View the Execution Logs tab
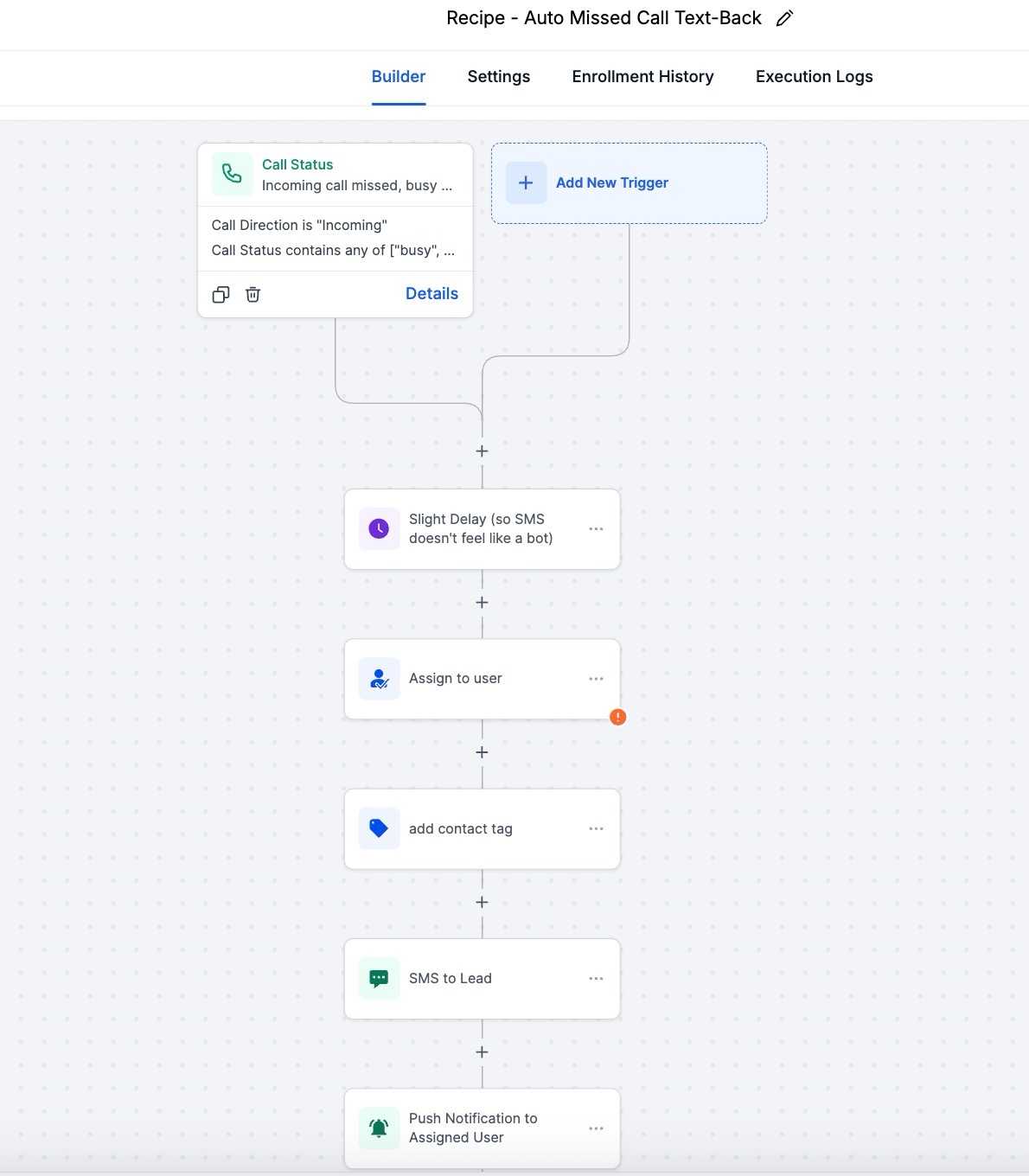Viewport: 1029px width, 1176px height. [x=814, y=77]
